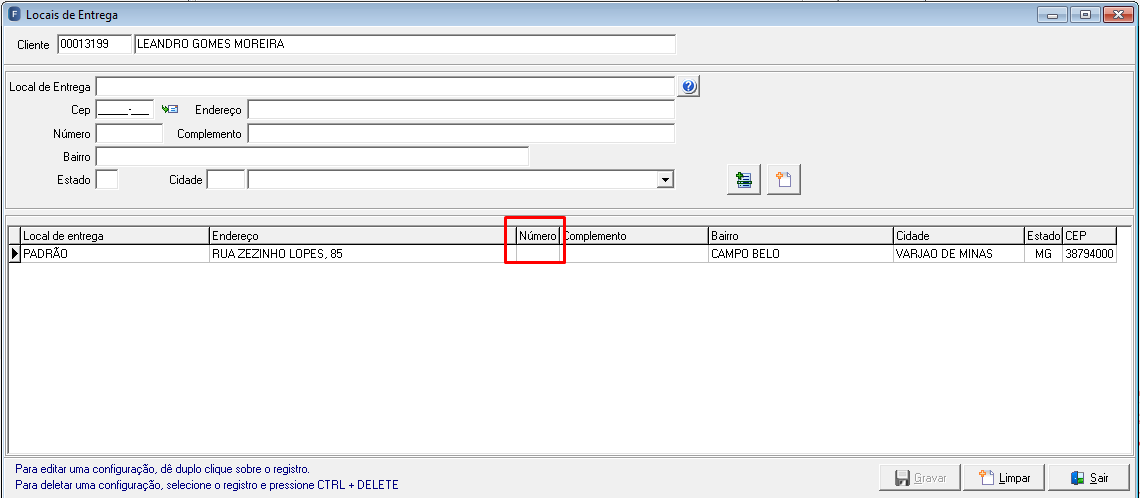Screen dimensions: 1140x498
Task: Maximize the Locais de Entrega window
Action: click(1085, 14)
